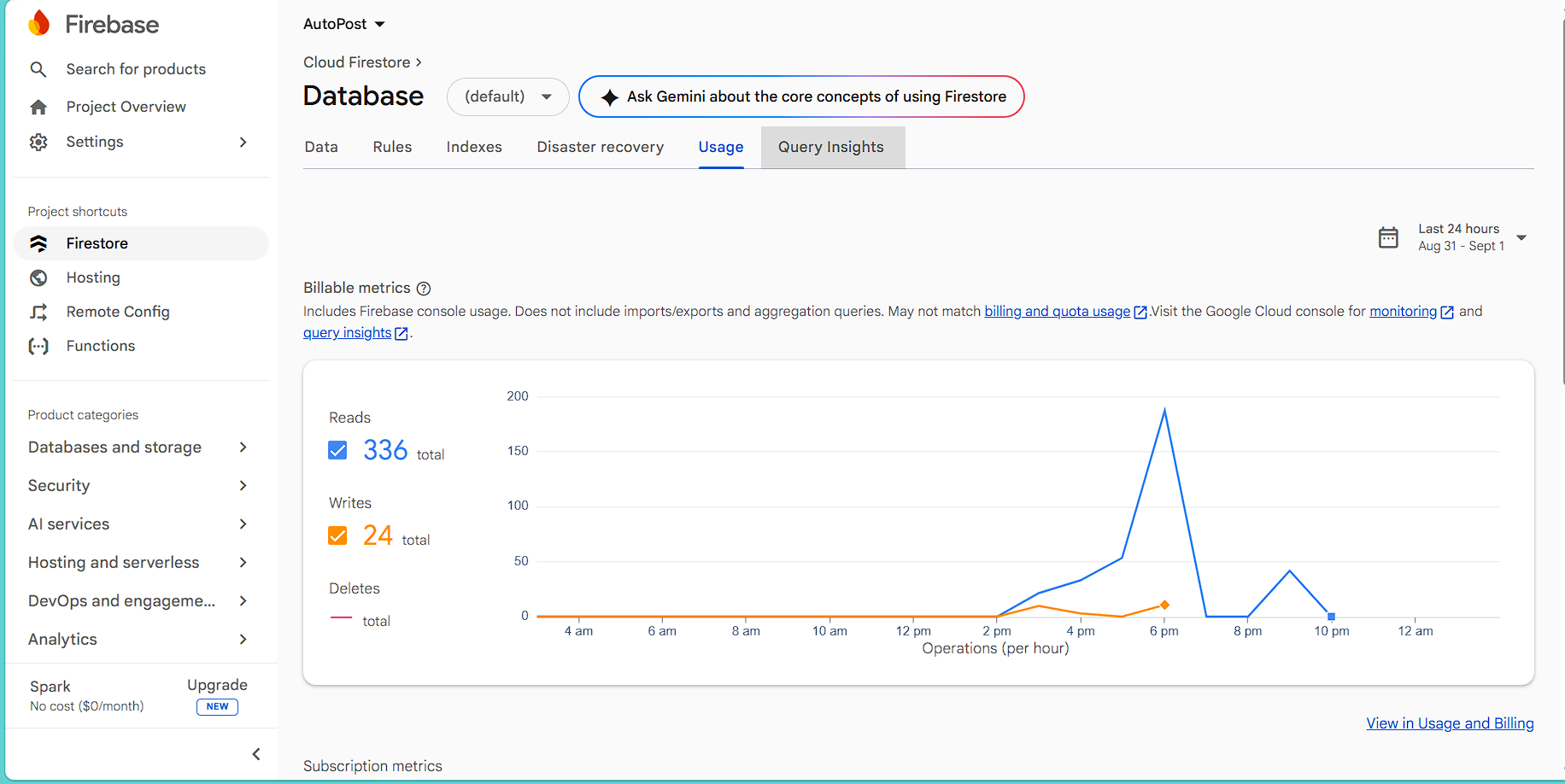
Task: Collapse the sidebar with left chevron
Action: pyautogui.click(x=256, y=754)
